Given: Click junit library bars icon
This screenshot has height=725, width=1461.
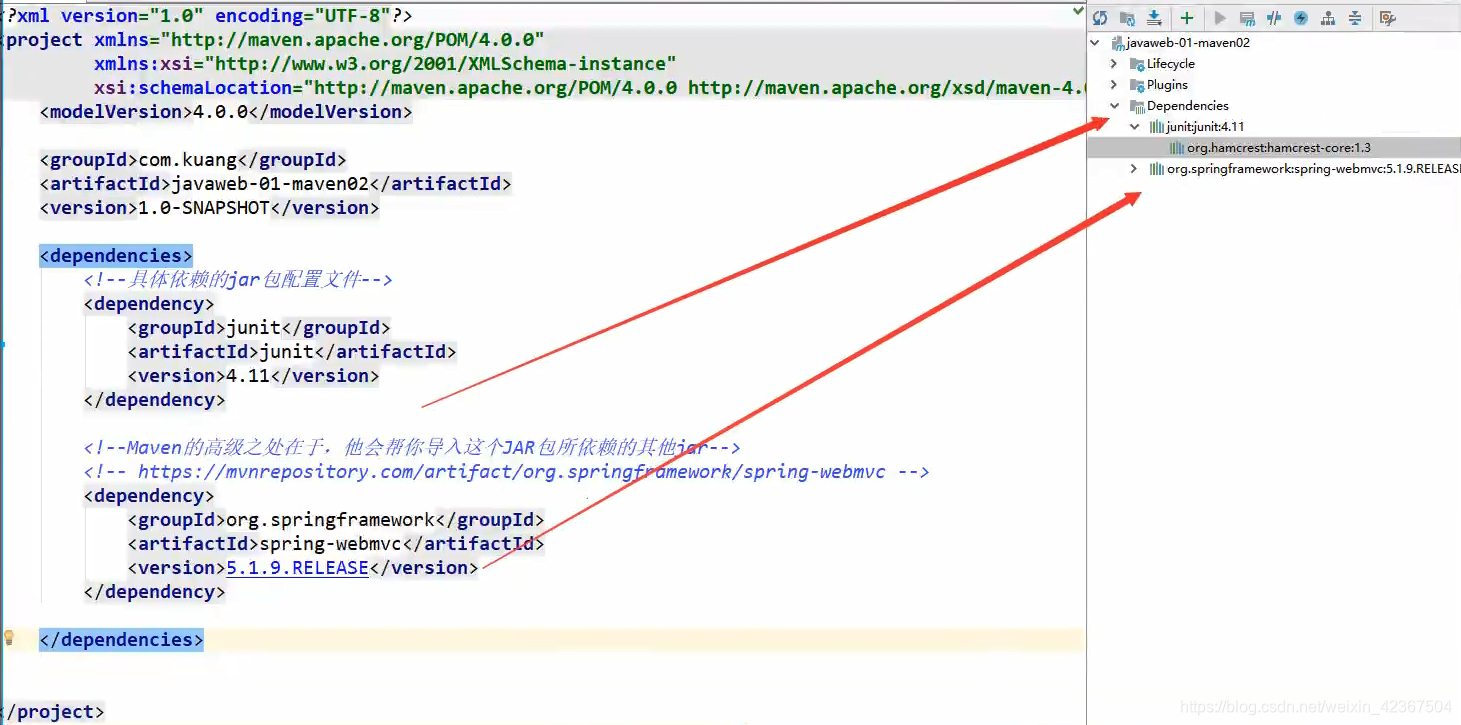Looking at the screenshot, I should (1156, 127).
